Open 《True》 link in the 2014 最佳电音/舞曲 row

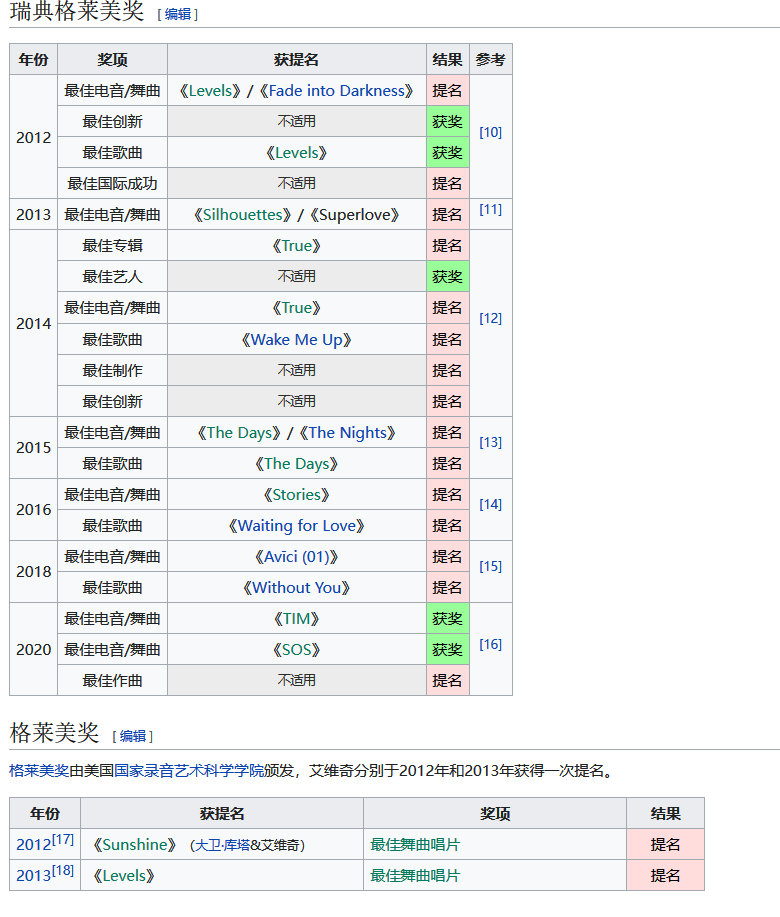(x=296, y=308)
